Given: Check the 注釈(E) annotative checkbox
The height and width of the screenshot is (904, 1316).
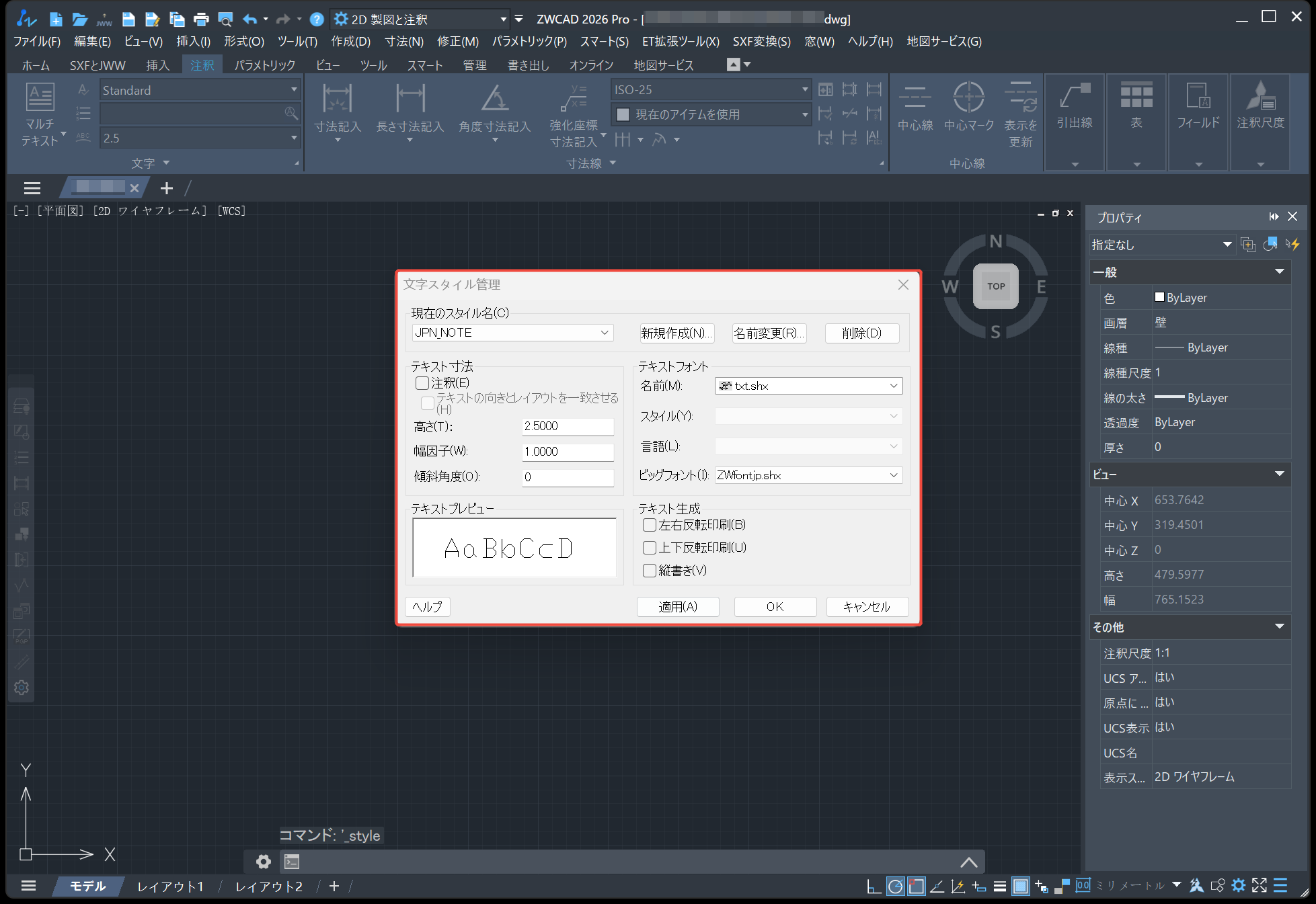Looking at the screenshot, I should [422, 383].
